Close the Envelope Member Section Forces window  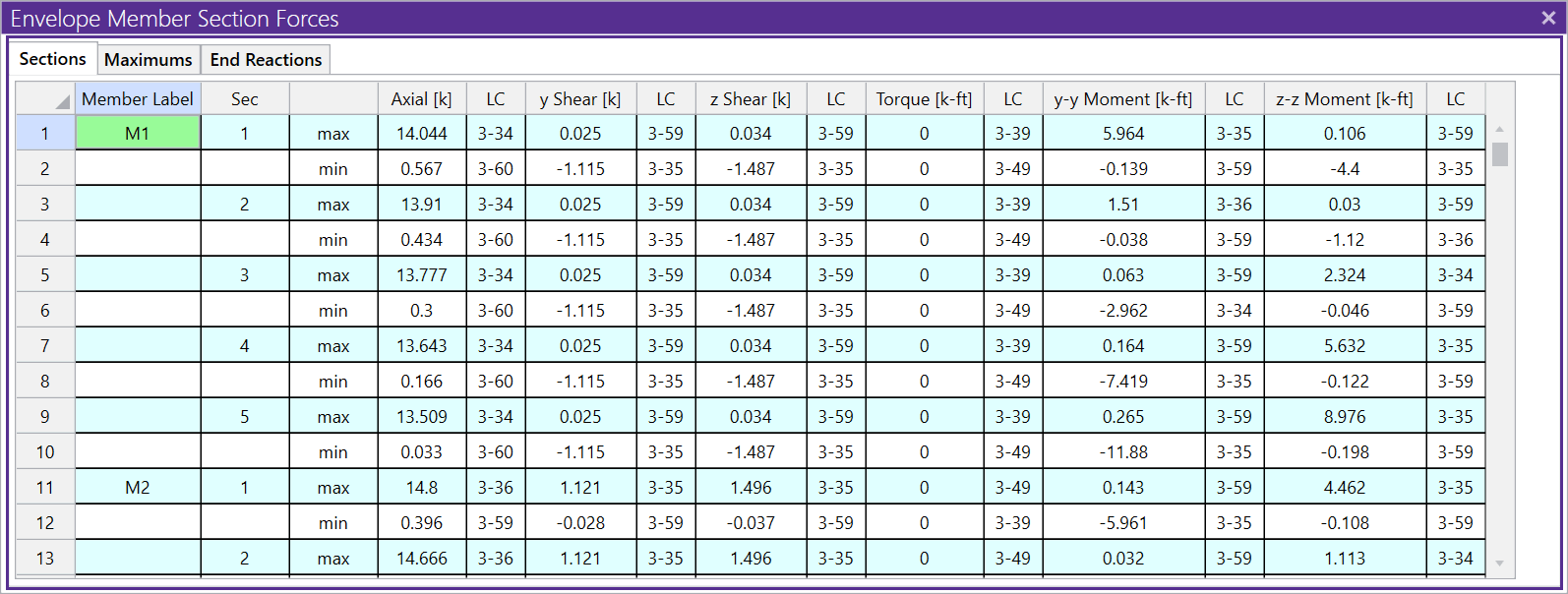(x=1548, y=19)
